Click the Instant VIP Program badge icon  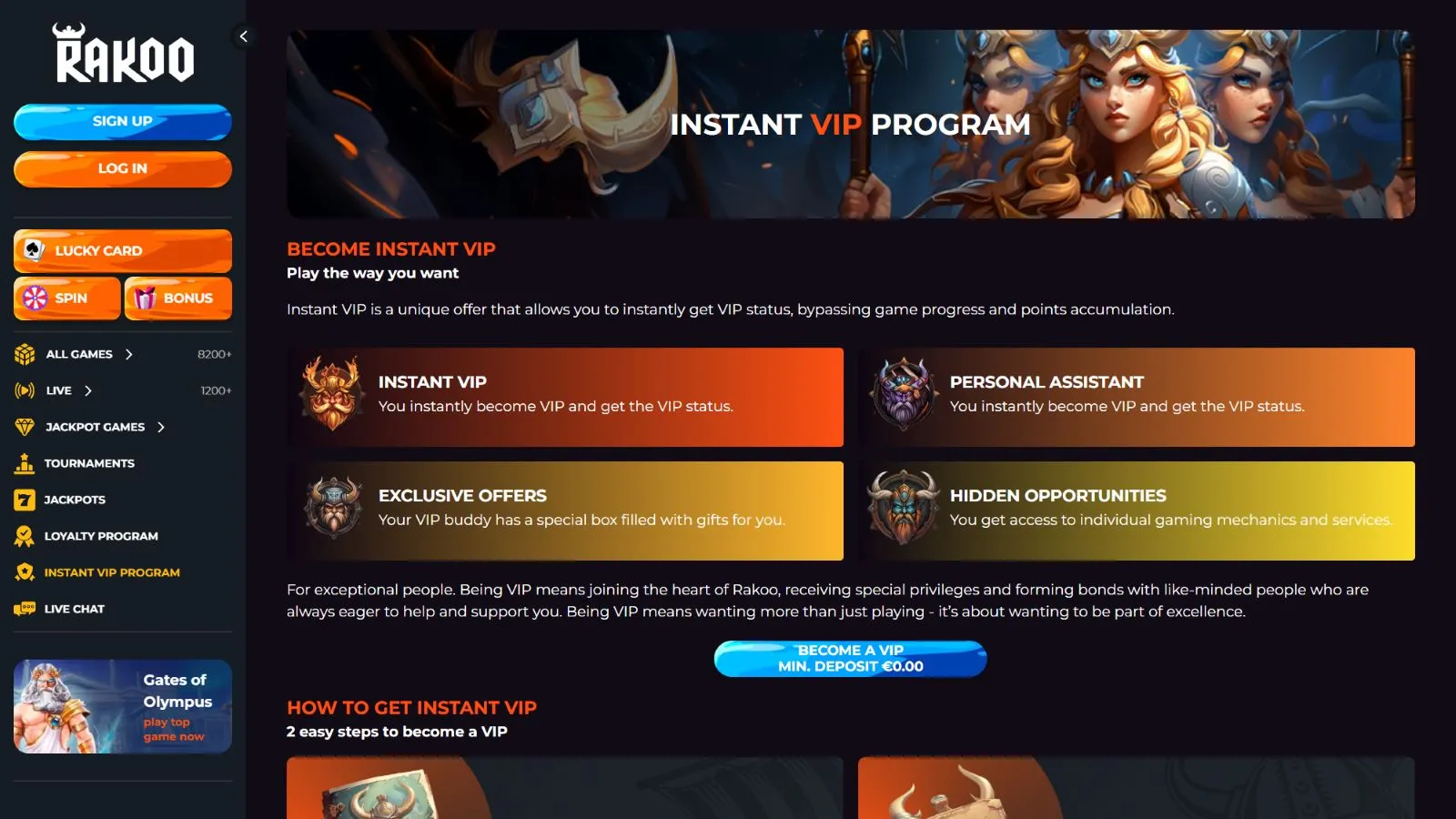[25, 572]
